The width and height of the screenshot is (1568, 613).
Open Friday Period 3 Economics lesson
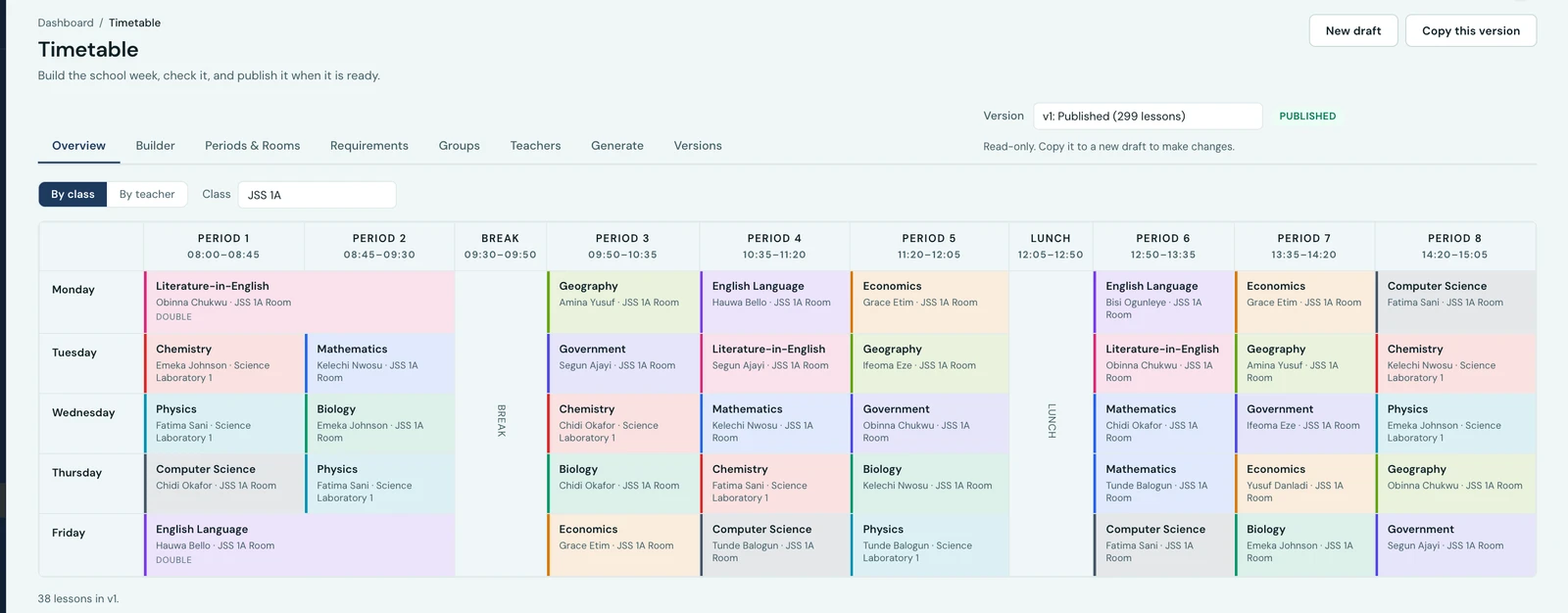(x=623, y=545)
